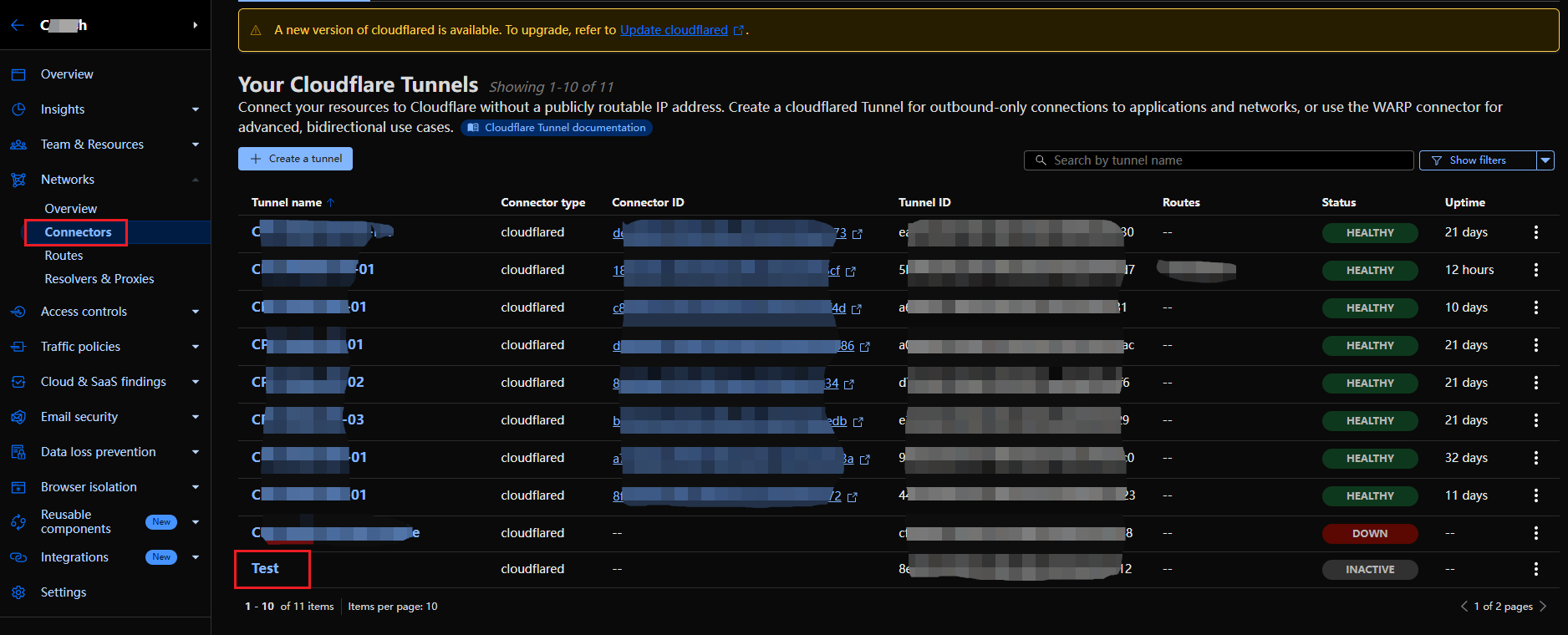Collapse the Networks sidebar section
1568x635 pixels.
tap(196, 180)
